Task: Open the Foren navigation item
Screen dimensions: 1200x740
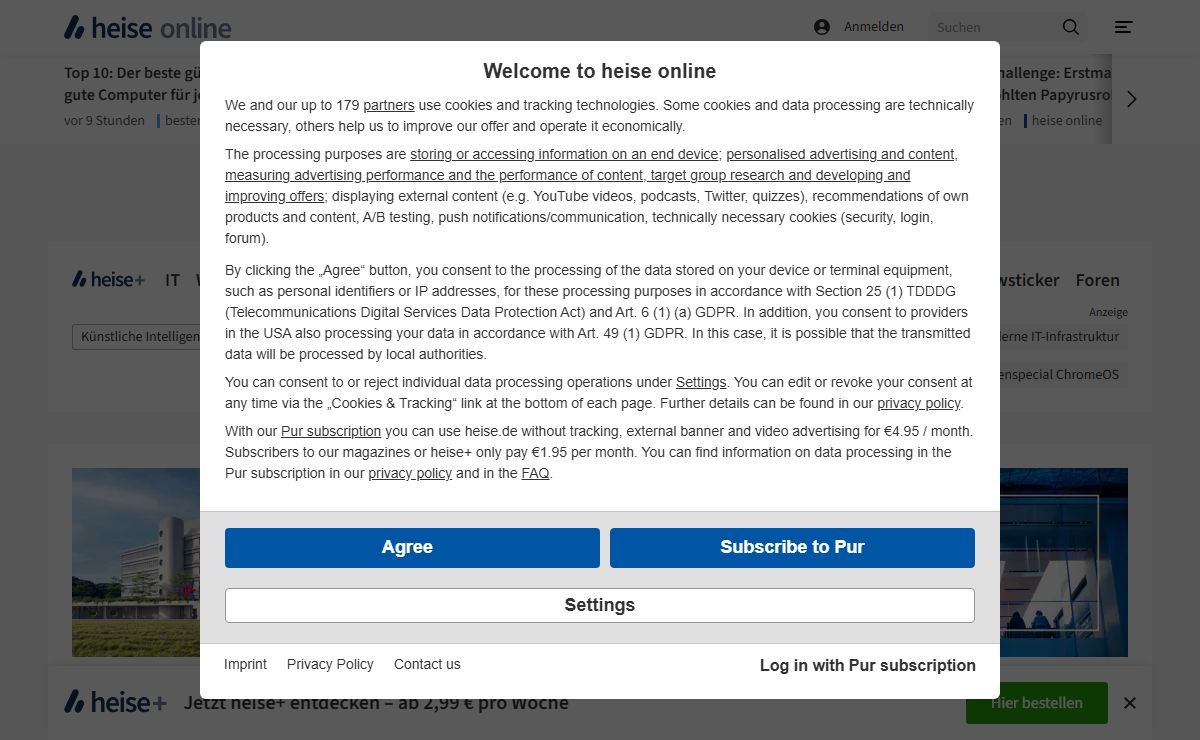Action: point(1098,280)
